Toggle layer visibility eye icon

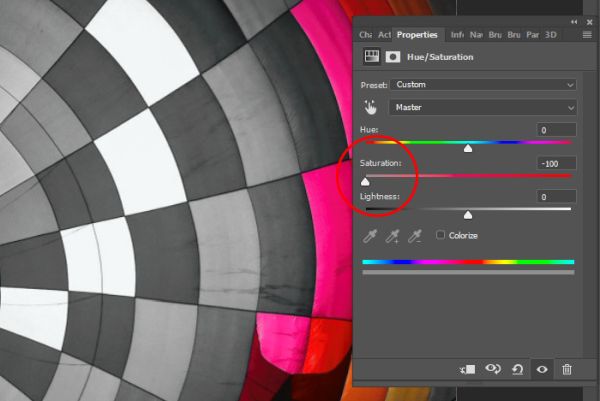pos(542,369)
